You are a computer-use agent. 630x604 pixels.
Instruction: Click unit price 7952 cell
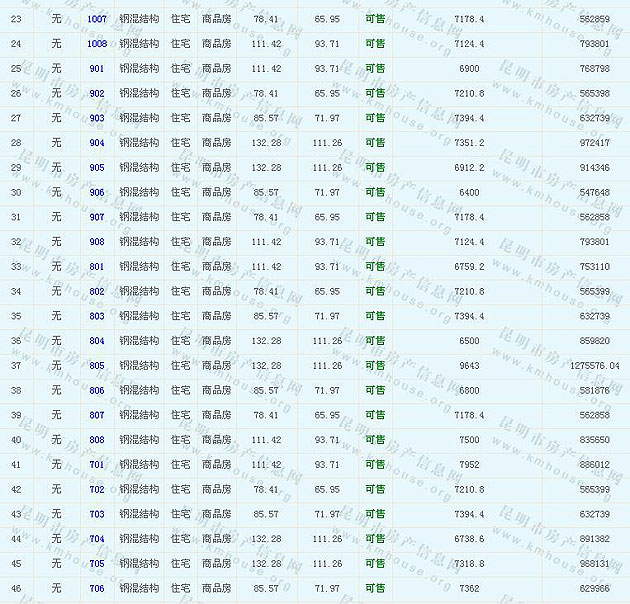pos(469,465)
